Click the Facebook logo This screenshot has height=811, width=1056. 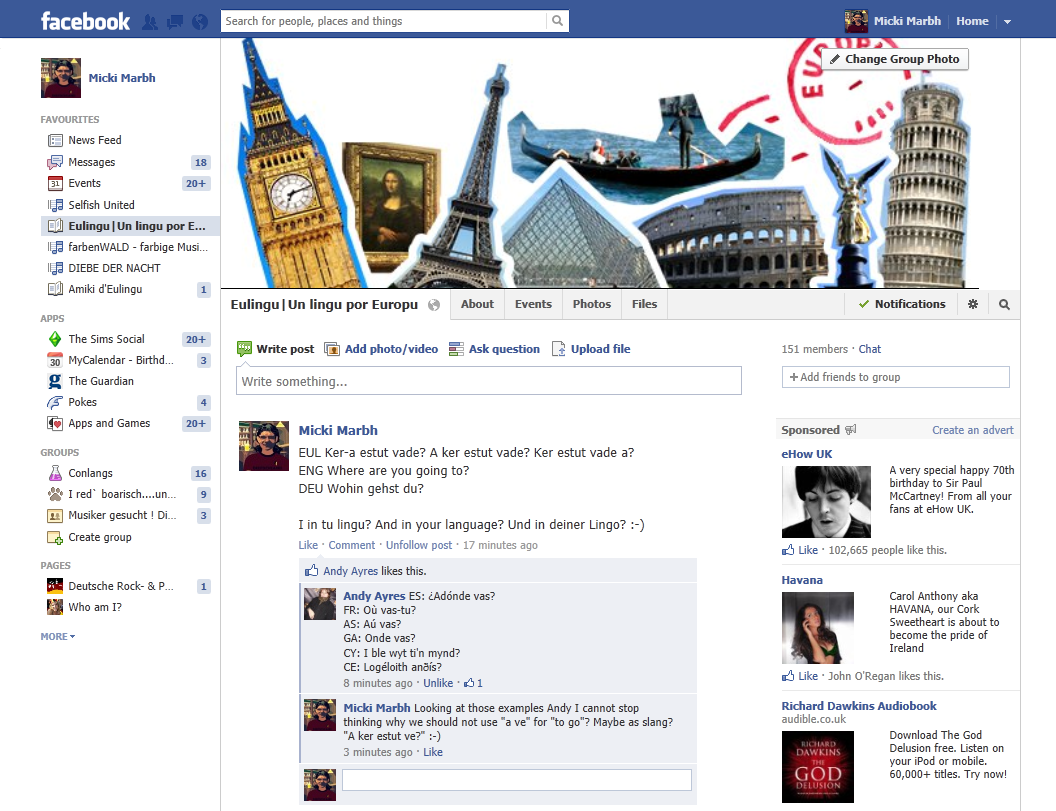coord(86,22)
